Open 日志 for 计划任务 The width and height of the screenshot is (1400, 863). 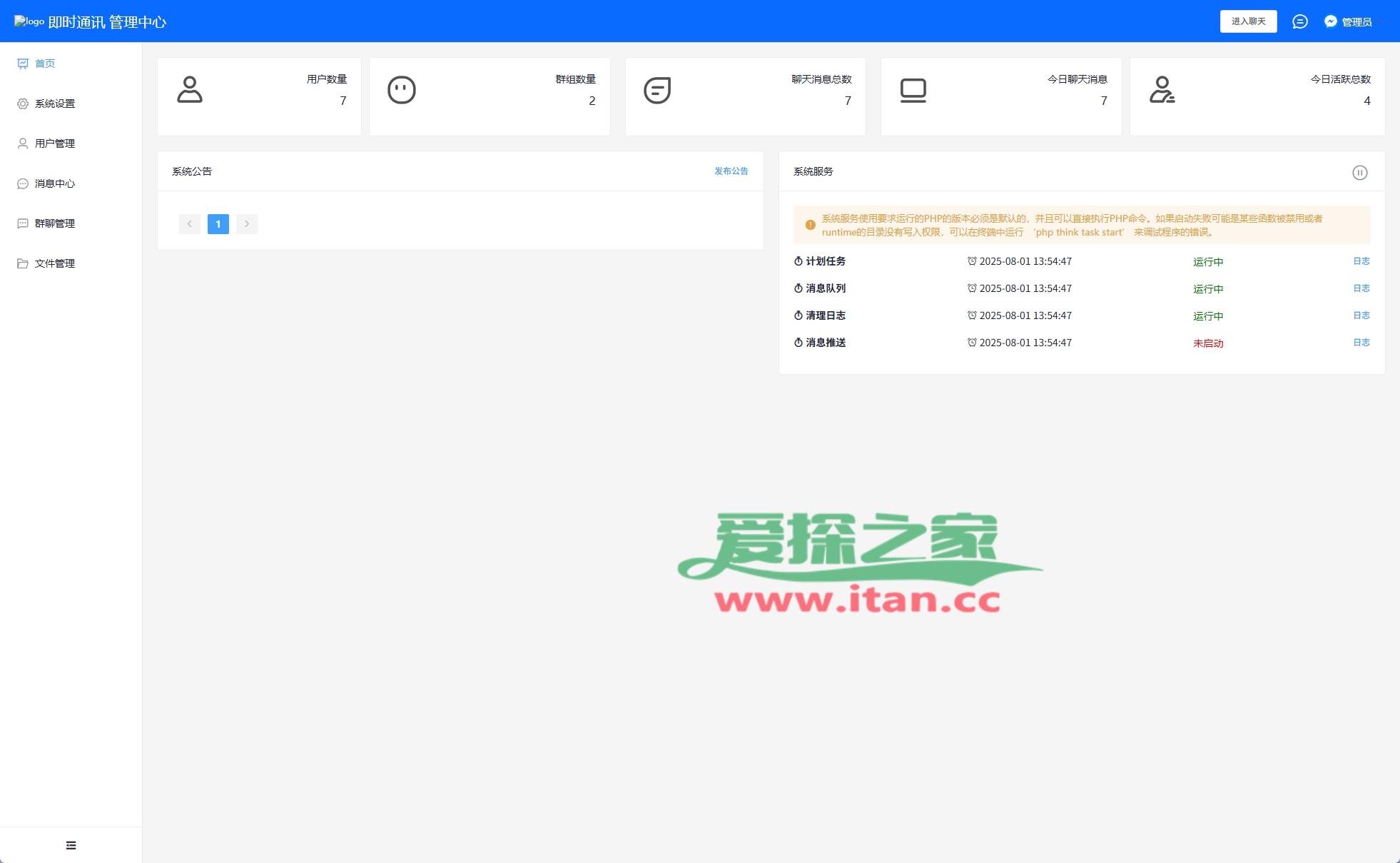[x=1361, y=261]
